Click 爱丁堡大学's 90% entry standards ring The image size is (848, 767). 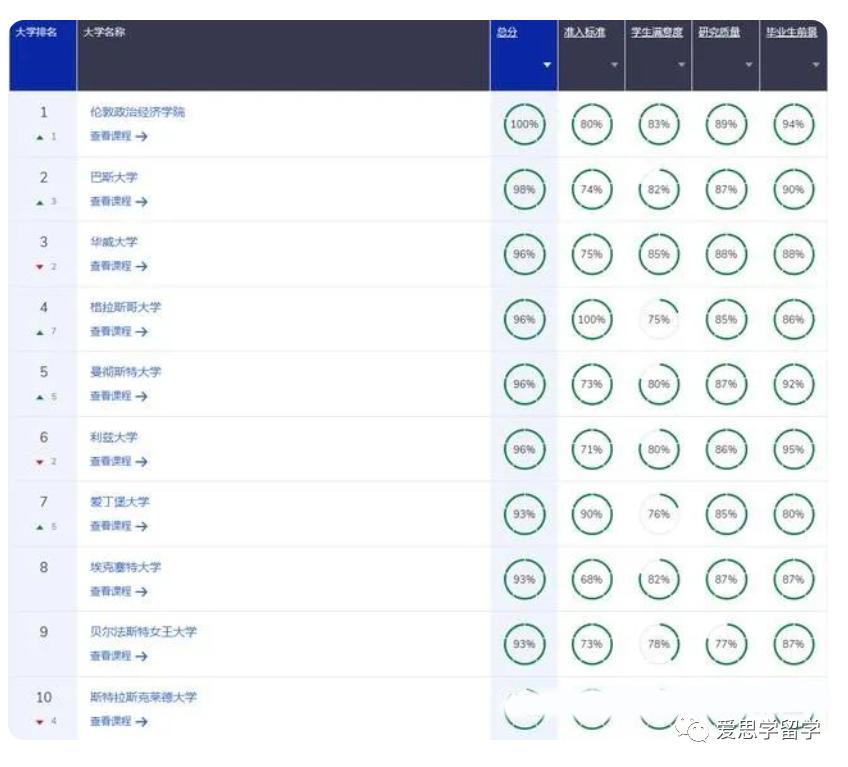[x=591, y=514]
